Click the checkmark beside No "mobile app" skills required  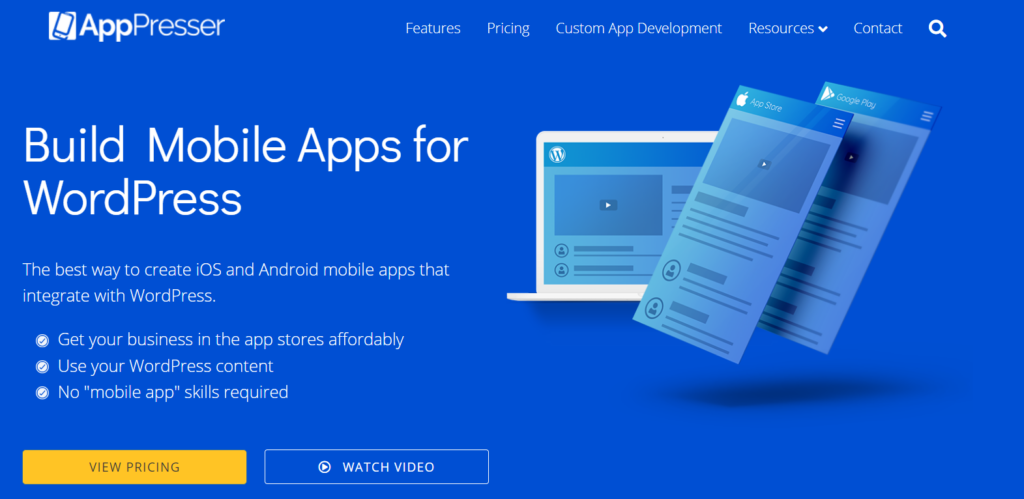[42, 393]
